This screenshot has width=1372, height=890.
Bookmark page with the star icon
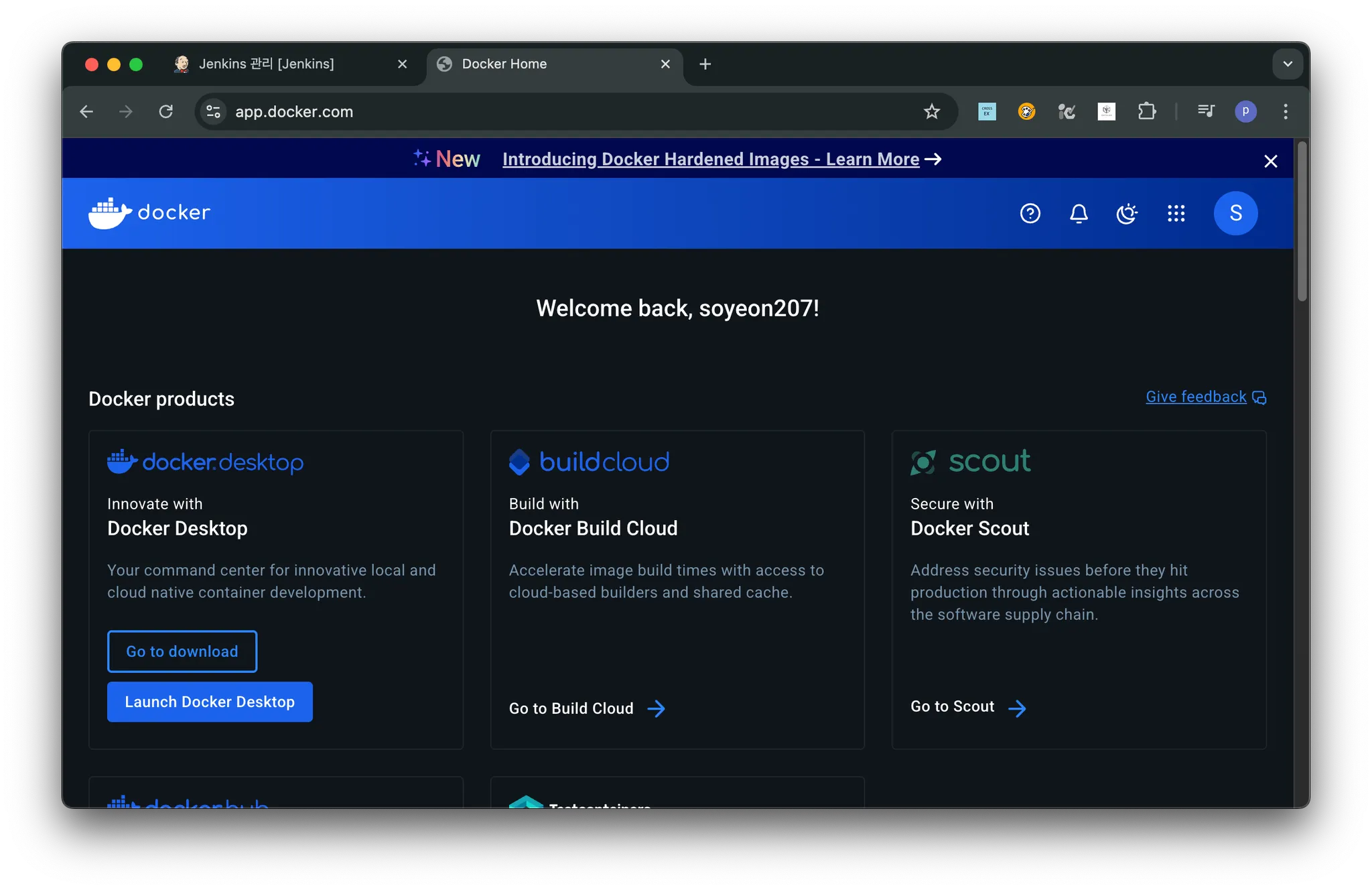(931, 111)
